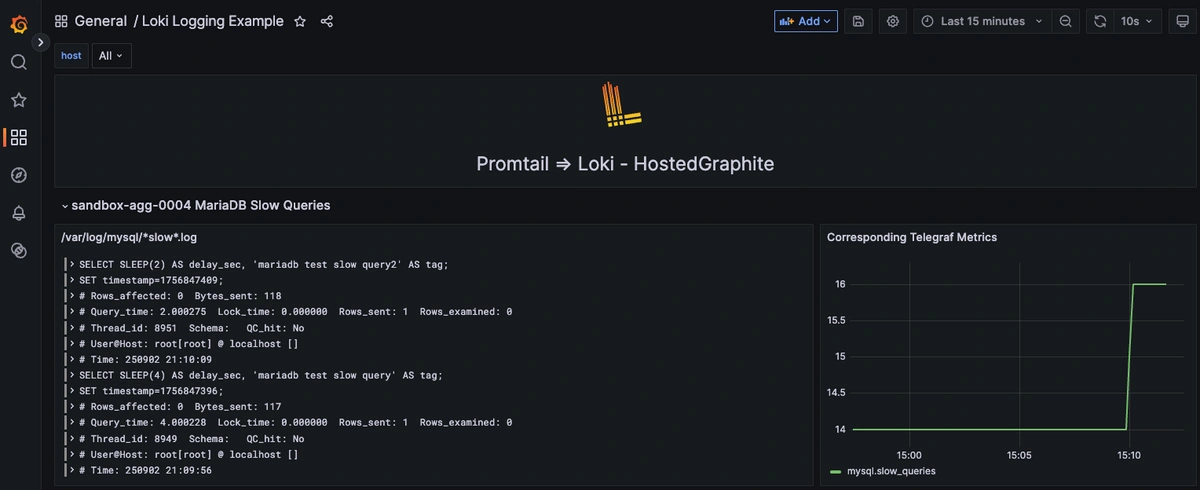Click the /var/log/mysql/*slow*.log panel title
The width and height of the screenshot is (1200, 490).
click(x=131, y=237)
